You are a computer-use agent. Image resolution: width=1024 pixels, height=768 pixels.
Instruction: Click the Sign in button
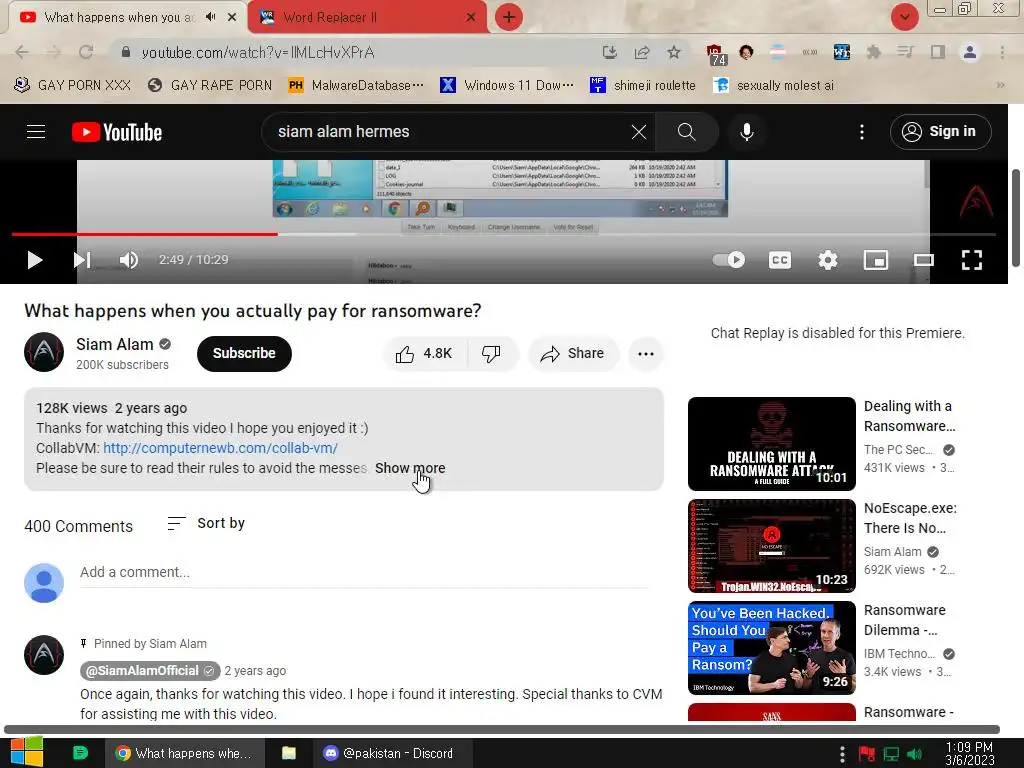[x=940, y=132]
